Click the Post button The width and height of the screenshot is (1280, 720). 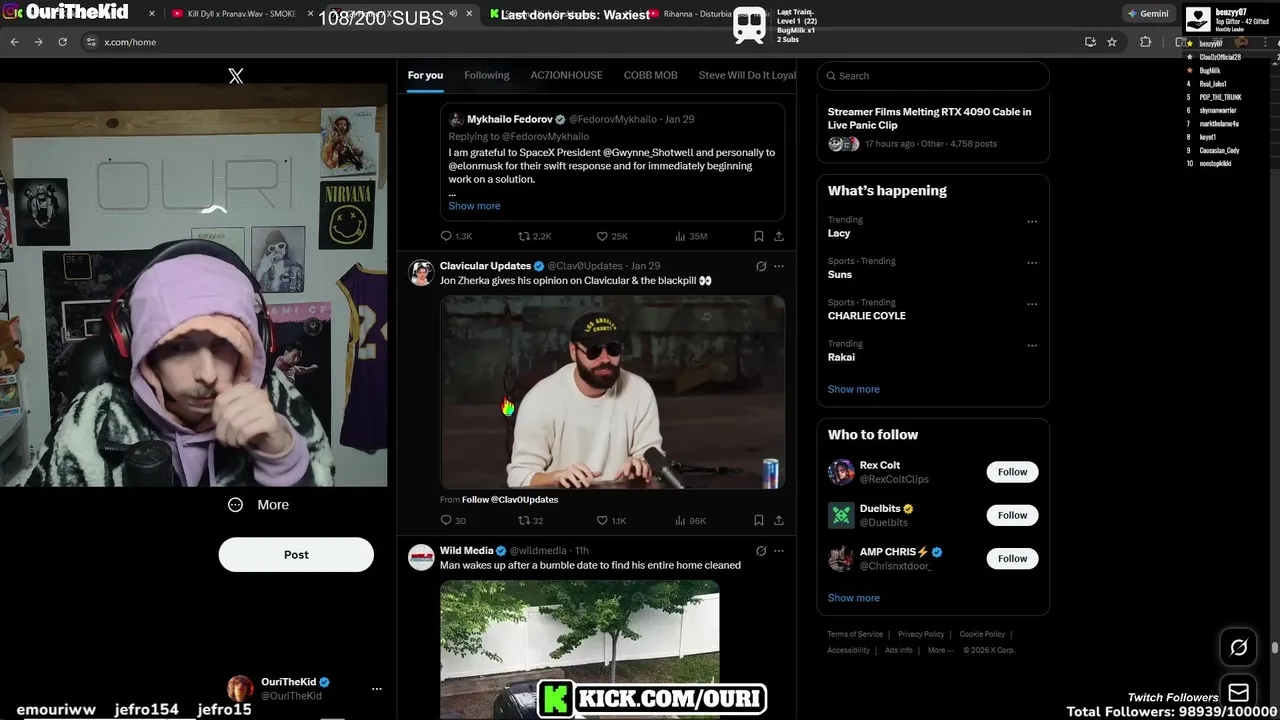point(296,555)
